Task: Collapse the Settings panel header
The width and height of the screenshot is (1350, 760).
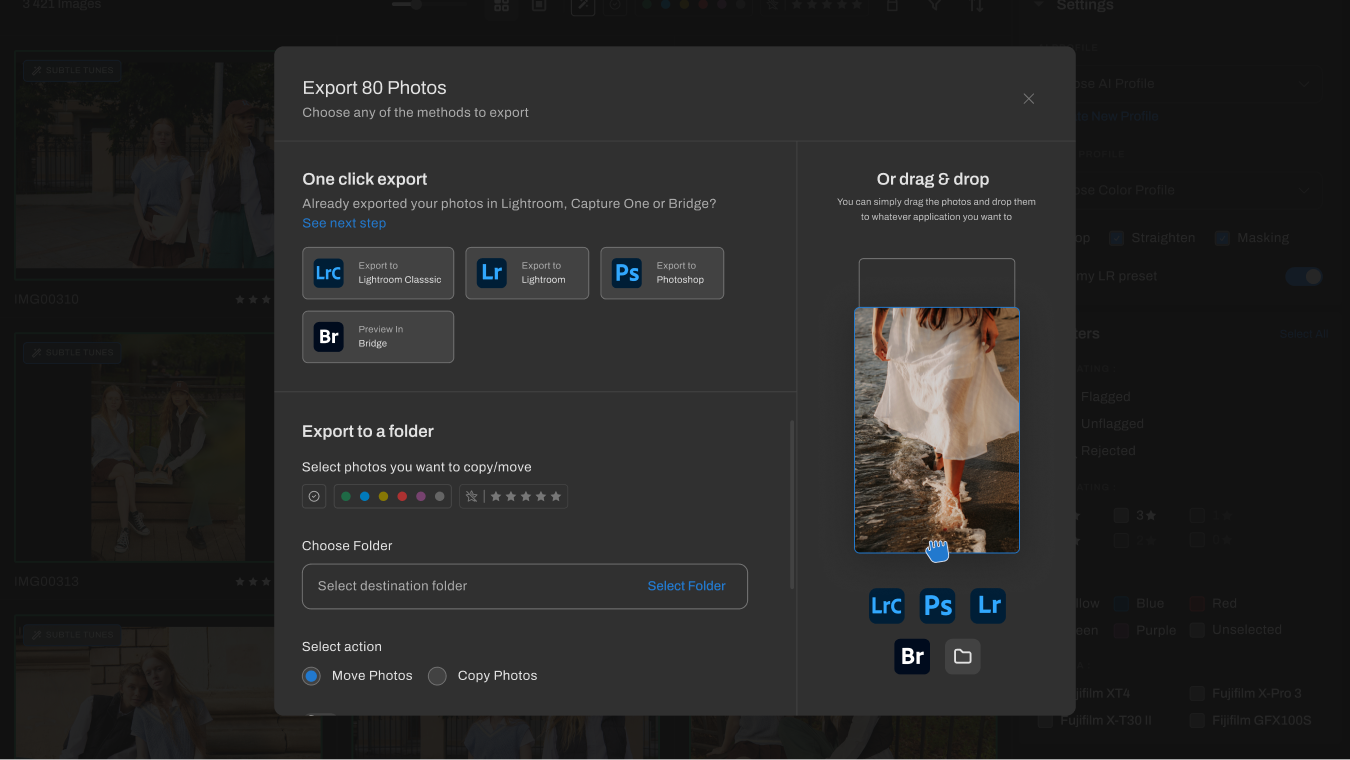Action: coord(1085,6)
